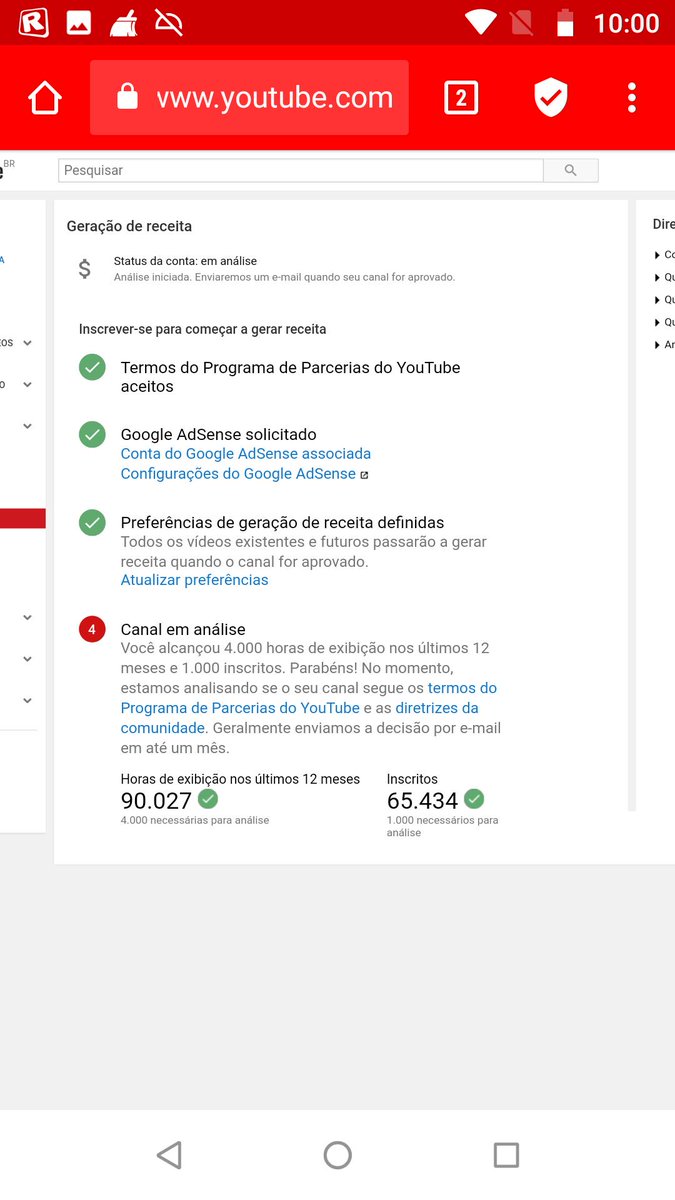The height and width of the screenshot is (1200, 675).
Task: Open termos do Programa de Parcerias link
Action: coord(309,698)
